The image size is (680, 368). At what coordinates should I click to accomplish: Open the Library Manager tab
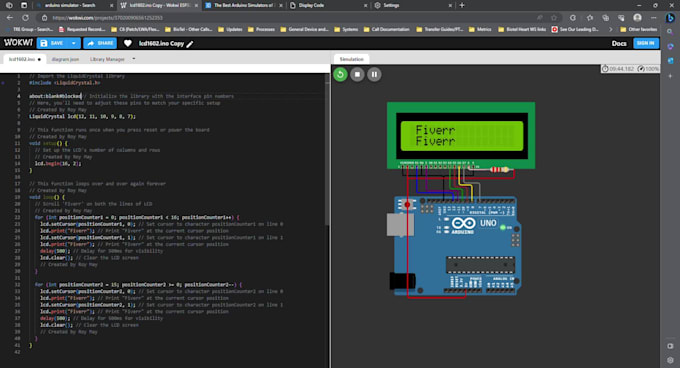click(107, 59)
